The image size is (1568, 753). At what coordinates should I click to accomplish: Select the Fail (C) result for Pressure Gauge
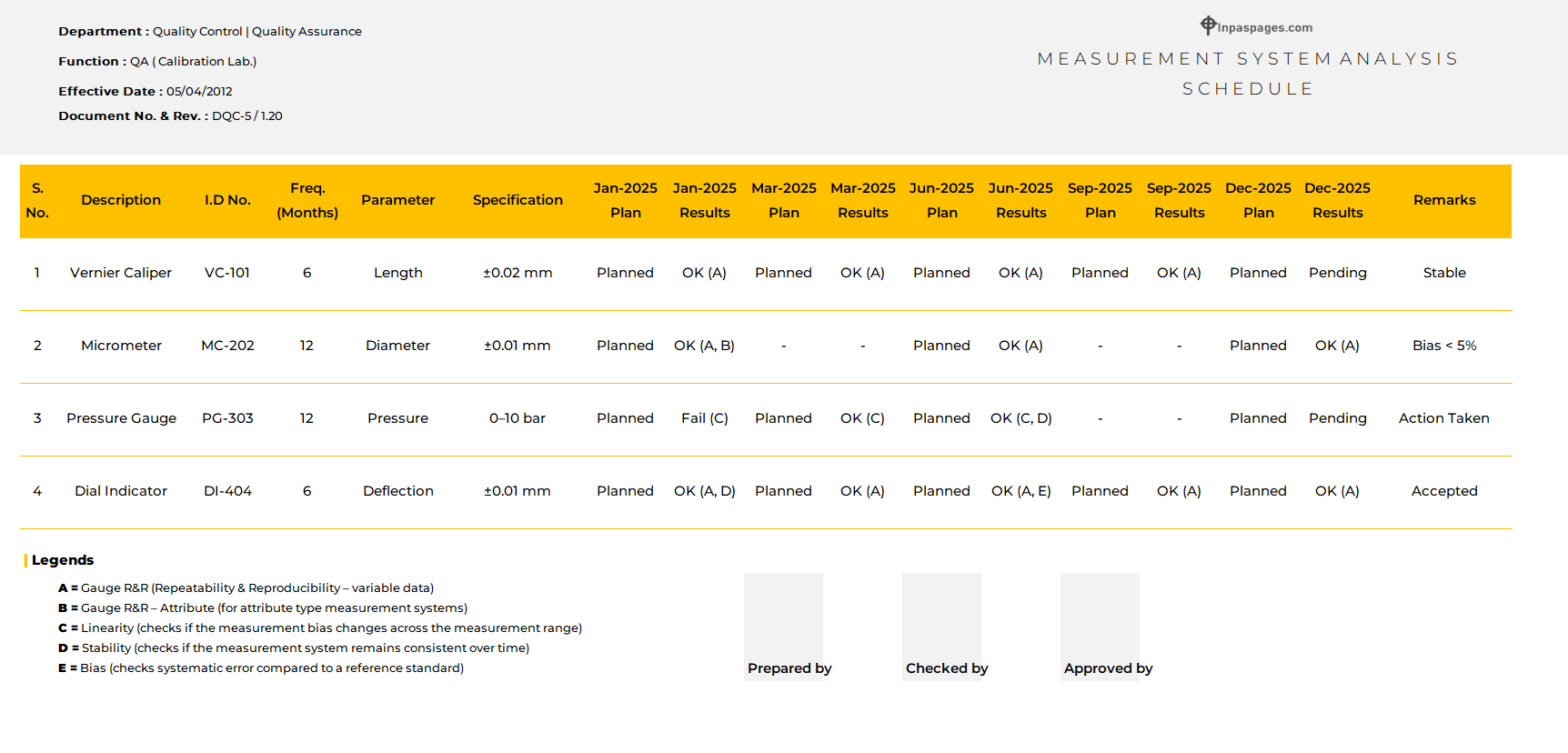pyautogui.click(x=704, y=418)
